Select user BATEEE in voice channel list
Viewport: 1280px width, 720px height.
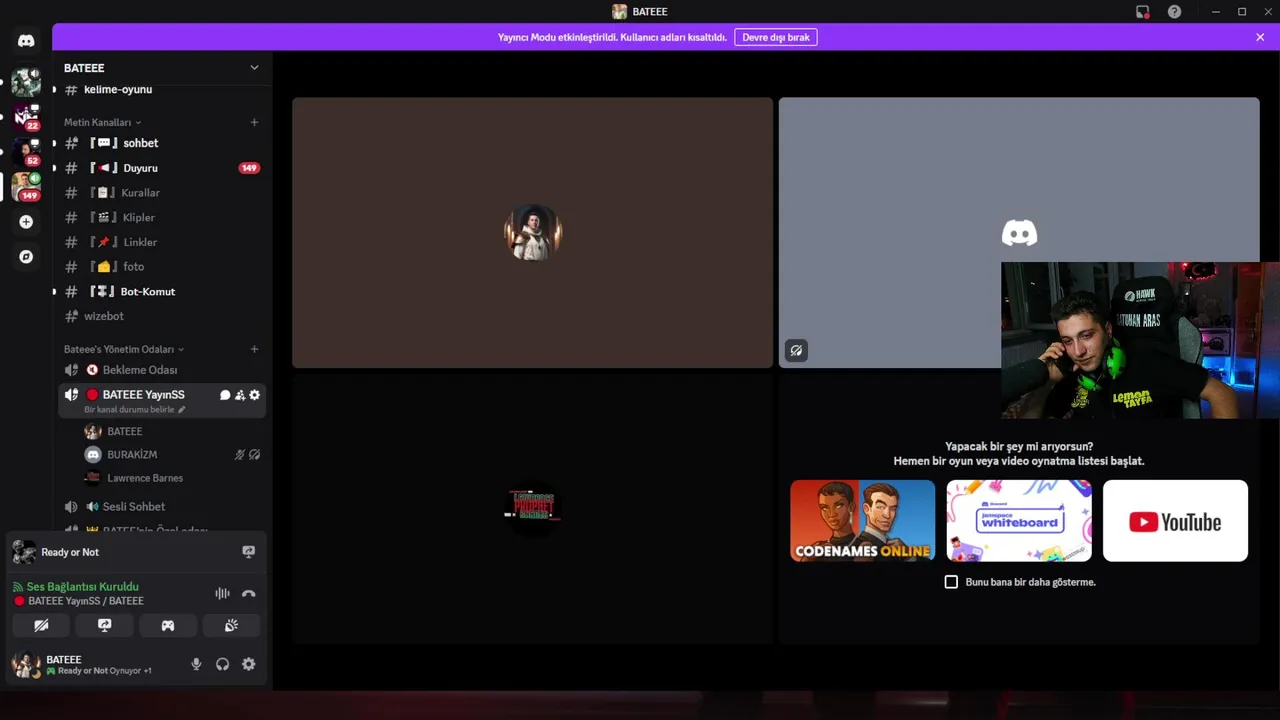pyautogui.click(x=172, y=431)
